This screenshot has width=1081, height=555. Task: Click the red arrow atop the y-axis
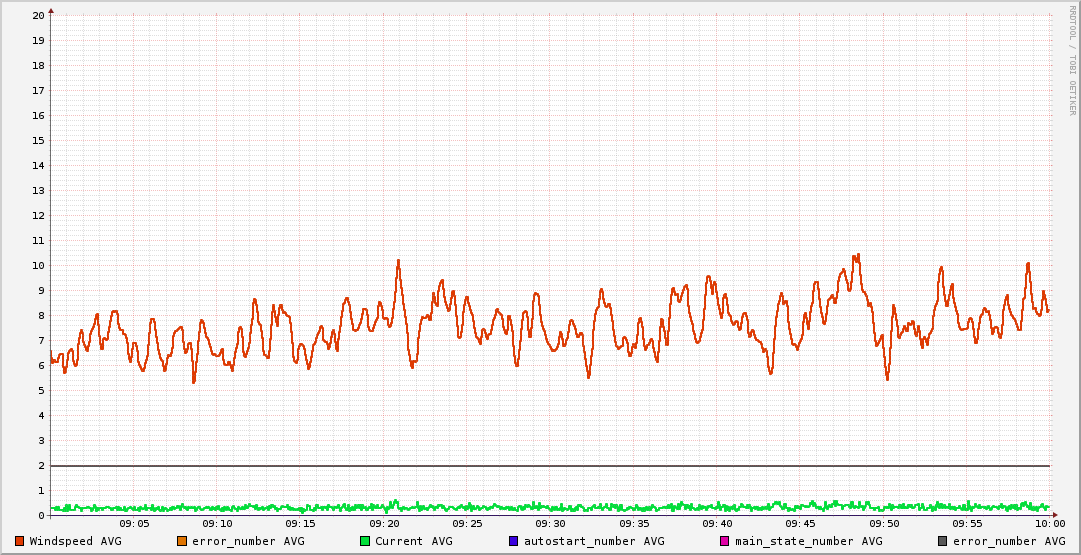pyautogui.click(x=51, y=10)
